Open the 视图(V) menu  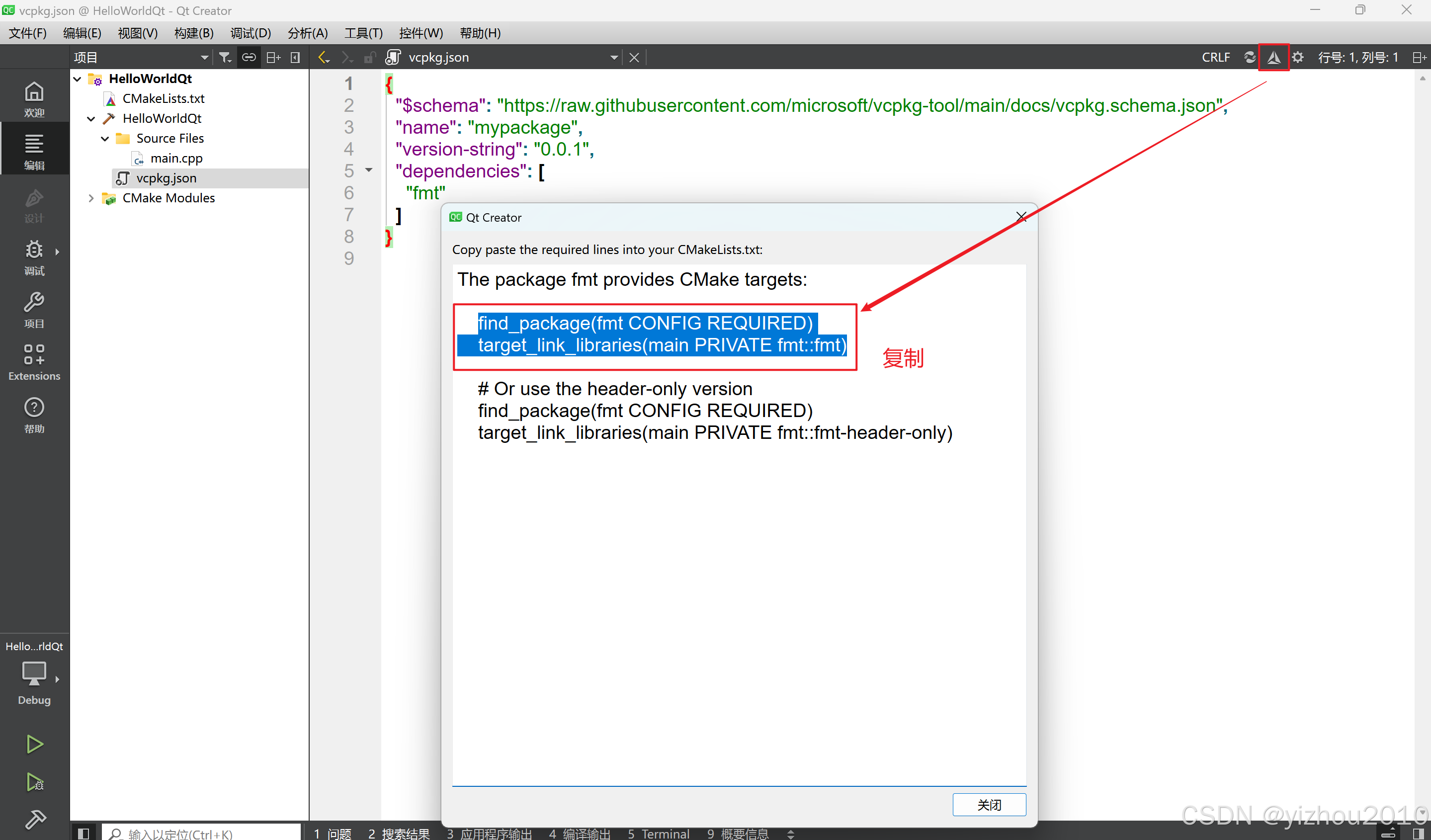click(137, 33)
